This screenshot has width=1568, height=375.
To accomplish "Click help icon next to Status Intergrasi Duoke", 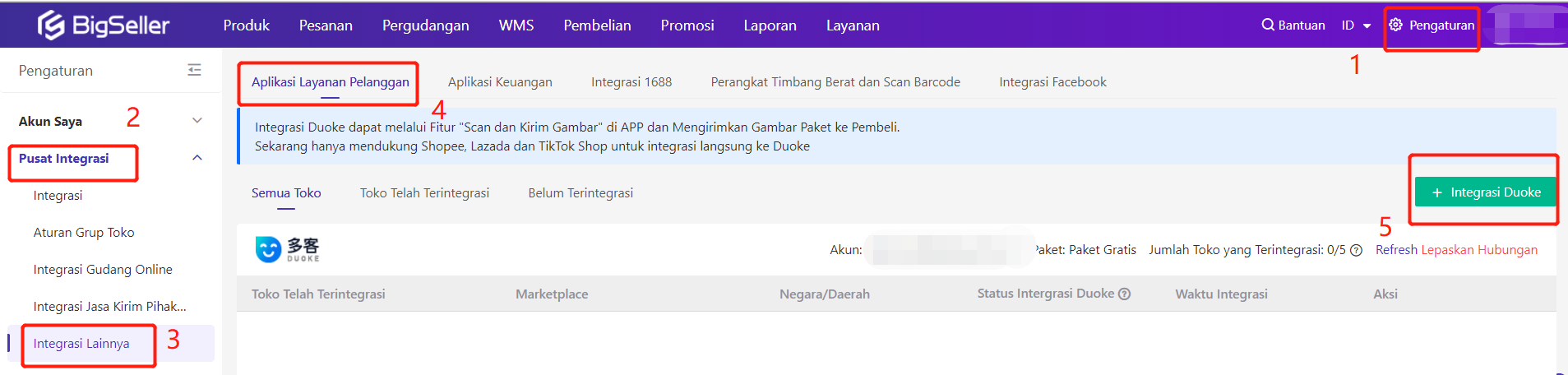I will tap(1124, 294).
